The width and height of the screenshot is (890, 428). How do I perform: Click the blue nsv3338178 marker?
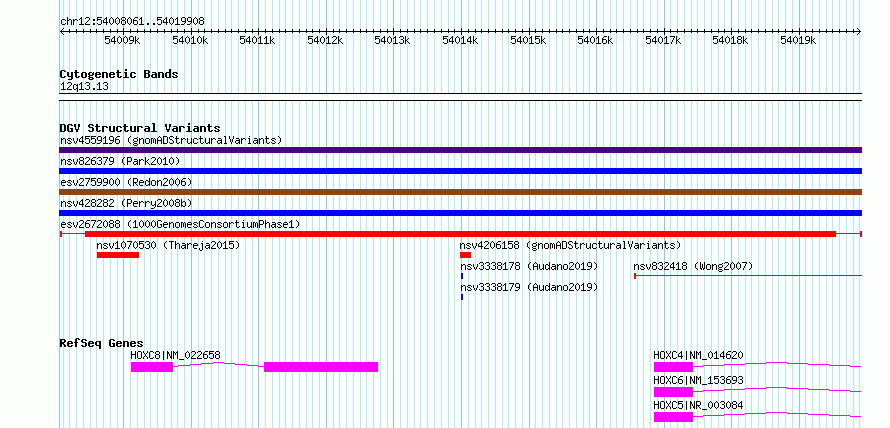click(462, 276)
